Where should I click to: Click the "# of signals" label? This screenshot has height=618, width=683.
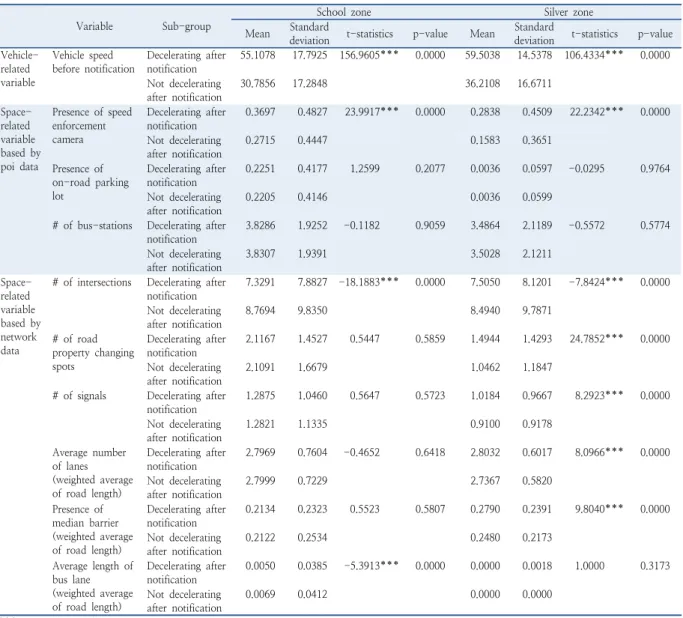79,395
